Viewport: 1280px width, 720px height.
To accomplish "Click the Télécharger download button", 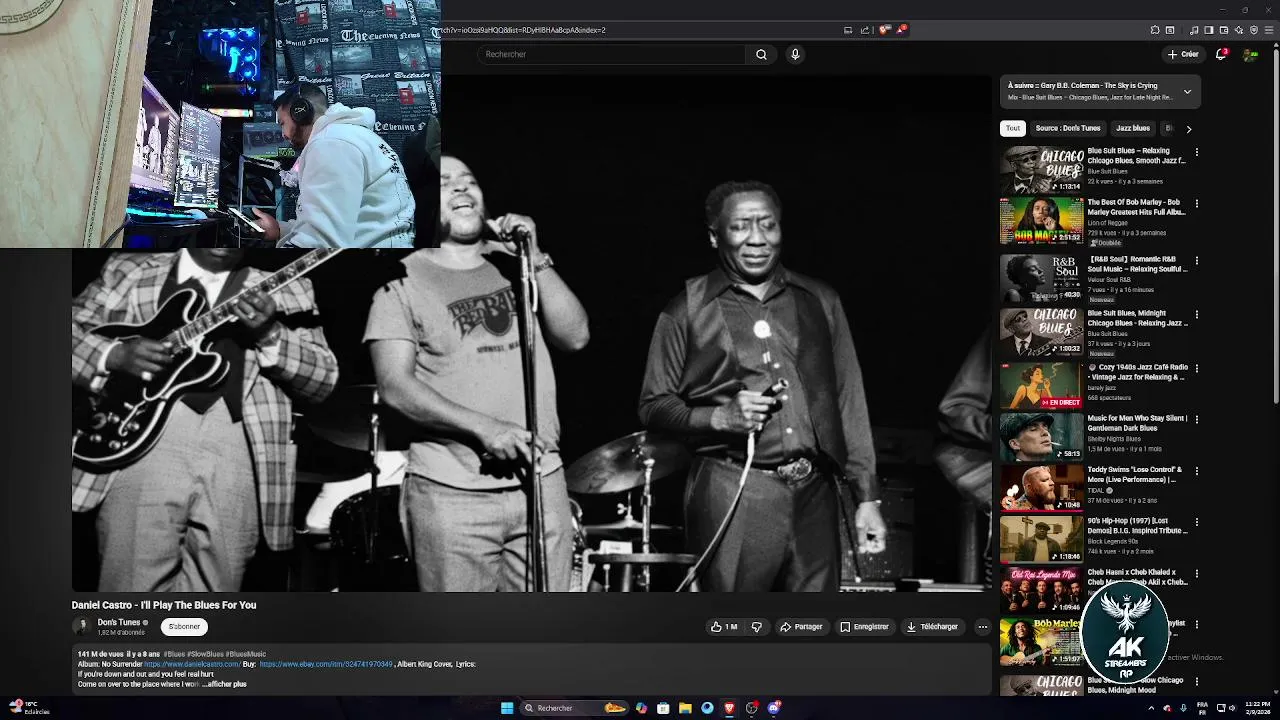I will pos(932,627).
